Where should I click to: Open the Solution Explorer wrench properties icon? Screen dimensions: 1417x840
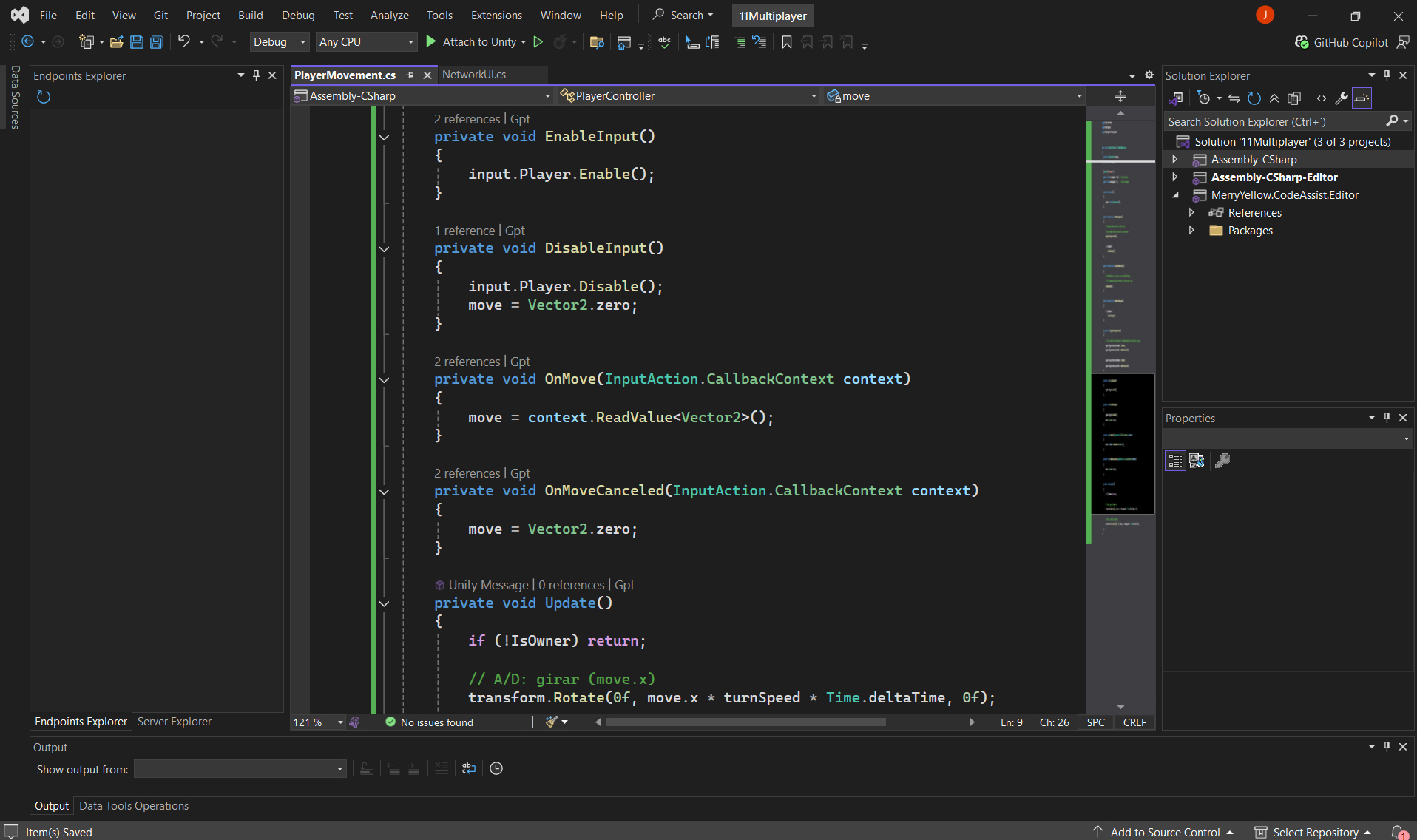pos(1341,98)
